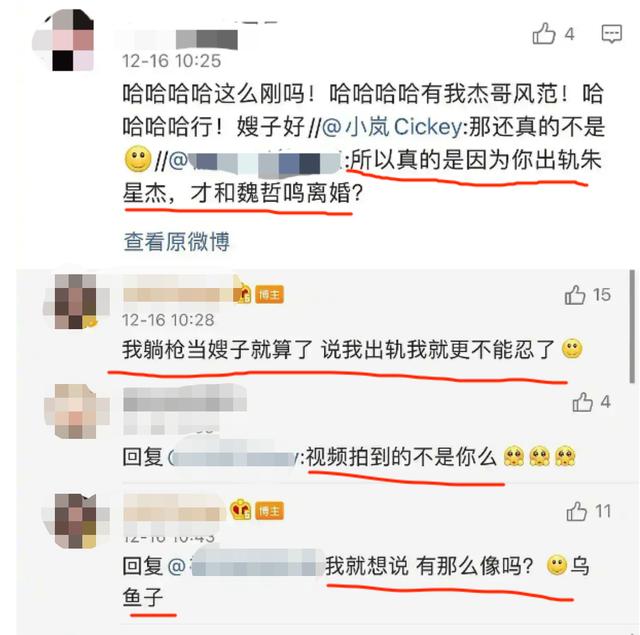Like the blogger comment with 15 likes
This screenshot has height=635, width=640.
point(575,295)
